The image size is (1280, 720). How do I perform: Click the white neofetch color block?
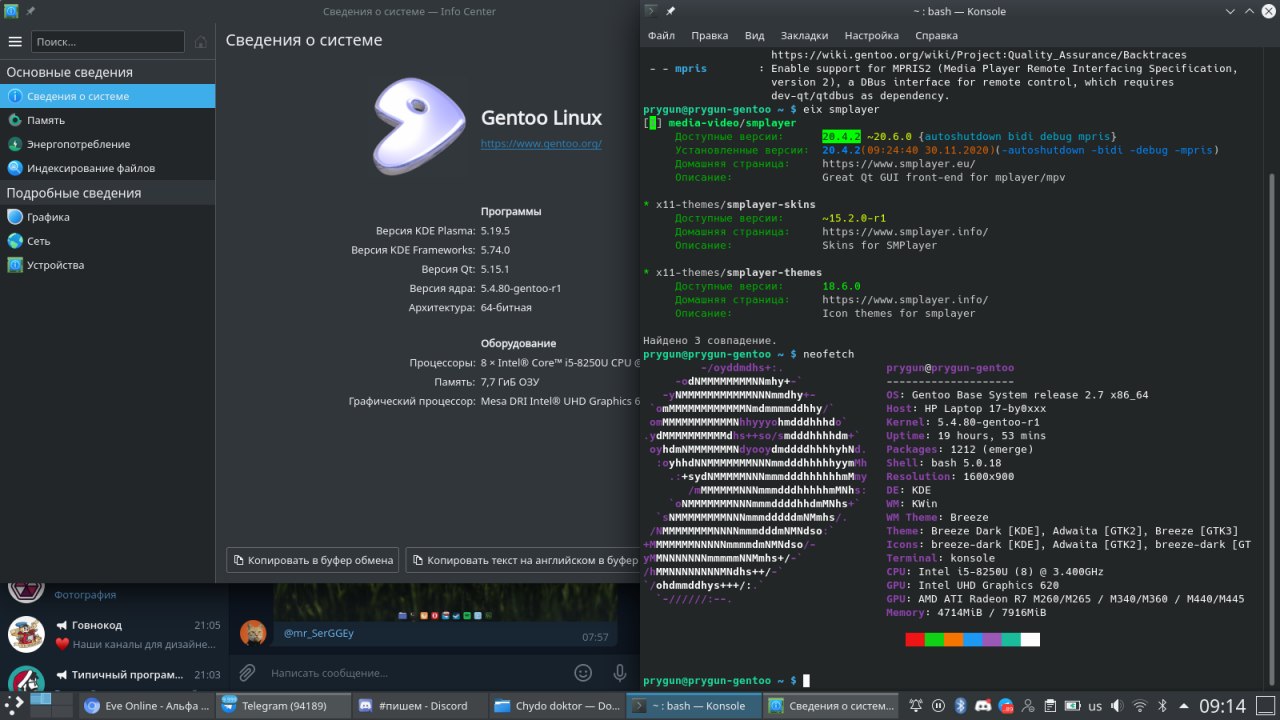click(1030, 640)
